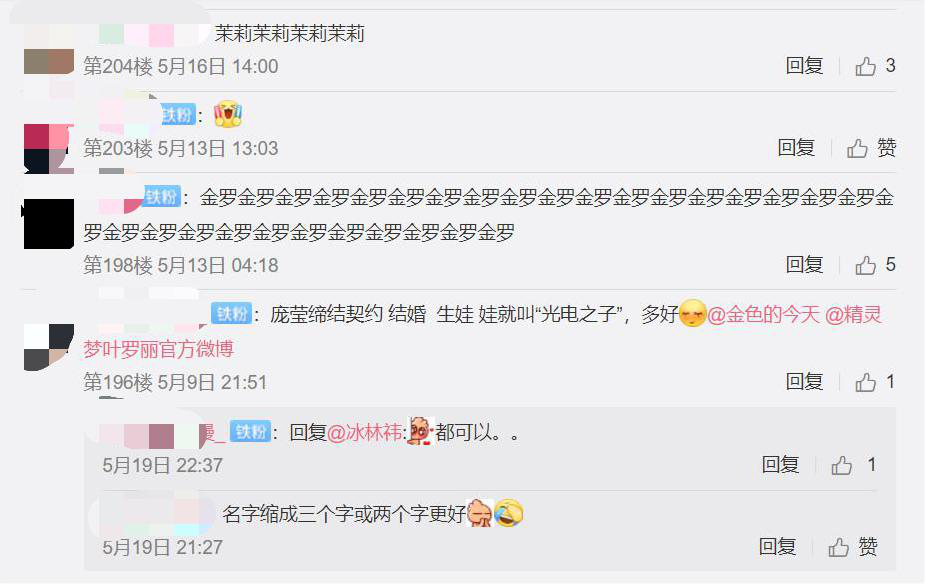Viewport: 925px width, 584px height.
Task: Reply to the floor 204 comment
Action: (804, 65)
